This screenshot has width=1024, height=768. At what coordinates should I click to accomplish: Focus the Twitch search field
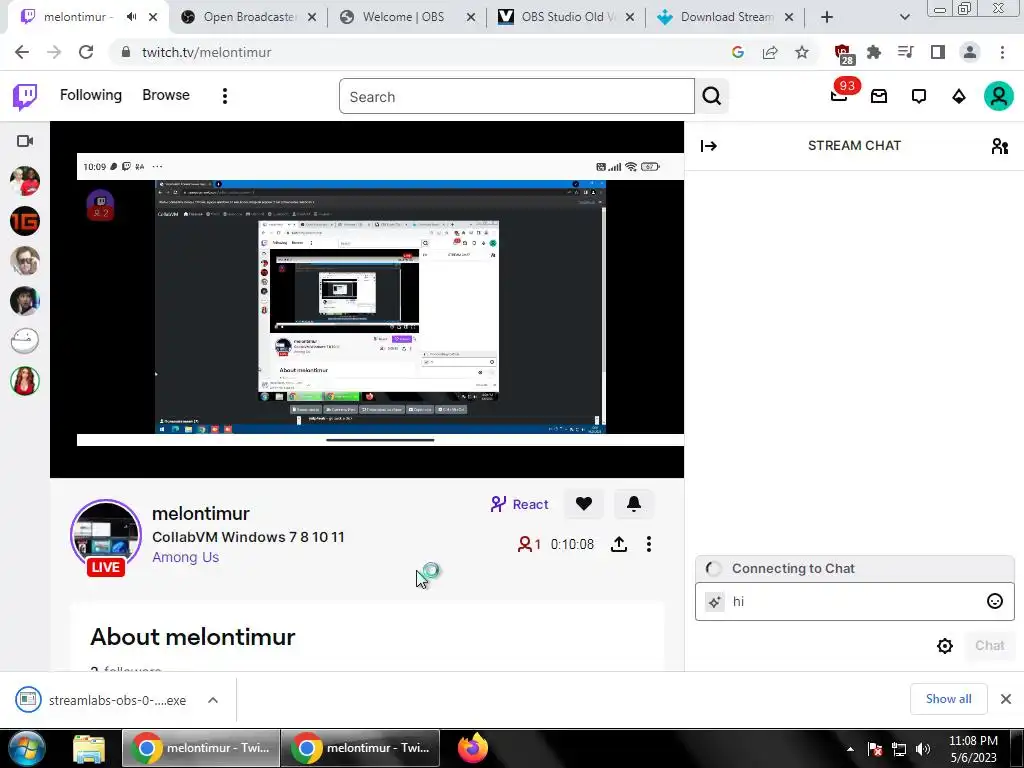pos(517,97)
